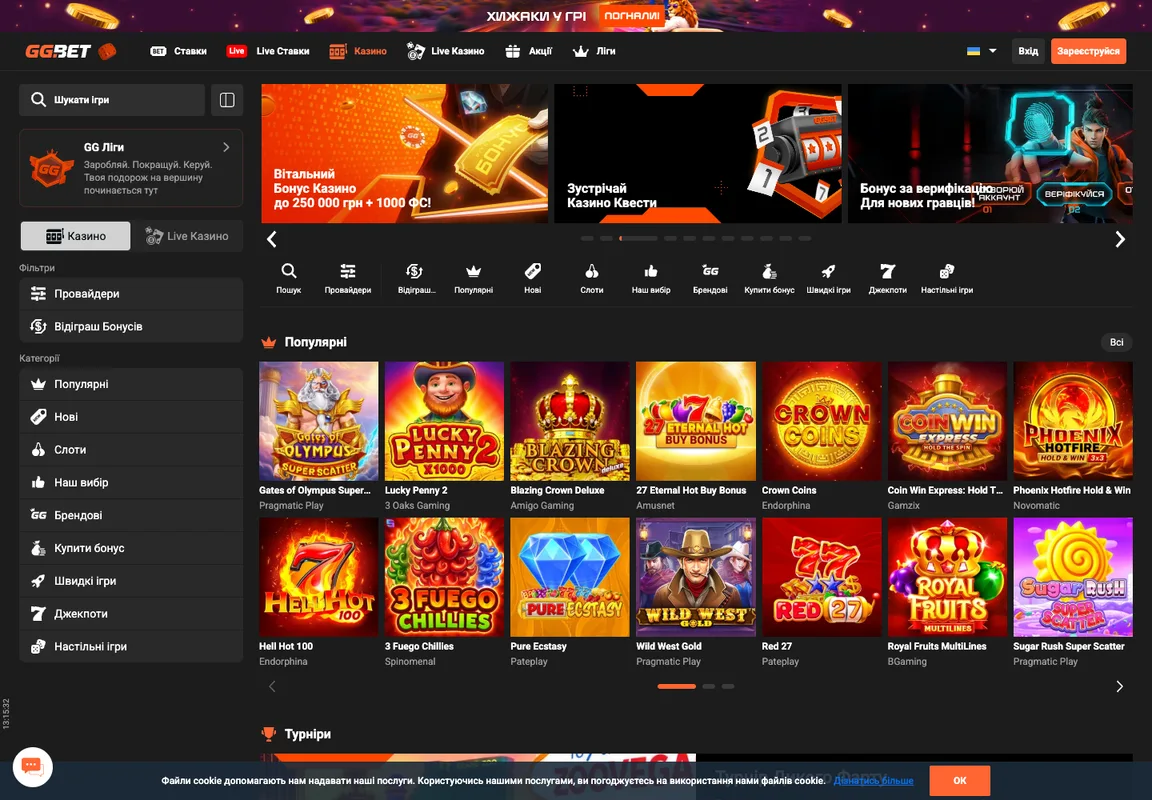This screenshot has height=800, width=1152.
Task: Open Купити бонус icon in category bar
Action: tap(769, 272)
